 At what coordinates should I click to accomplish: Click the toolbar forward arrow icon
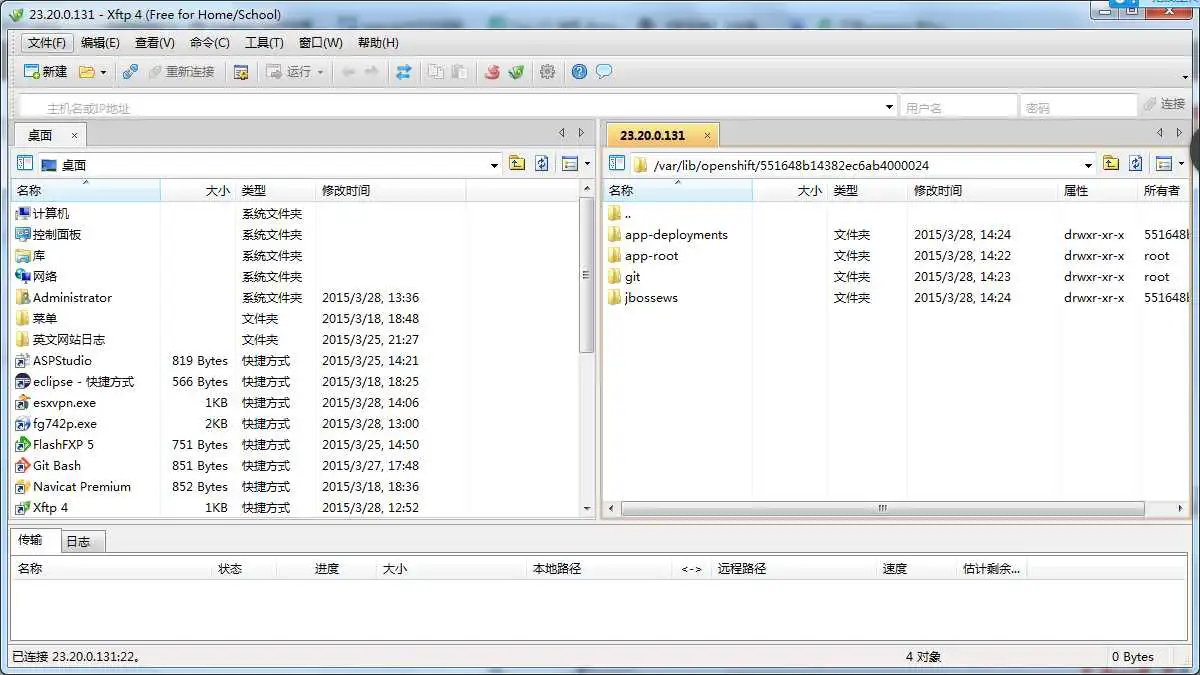(x=371, y=72)
